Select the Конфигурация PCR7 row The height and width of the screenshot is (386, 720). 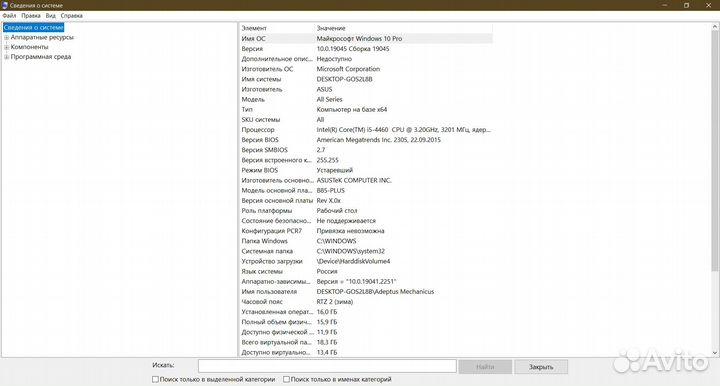point(366,231)
